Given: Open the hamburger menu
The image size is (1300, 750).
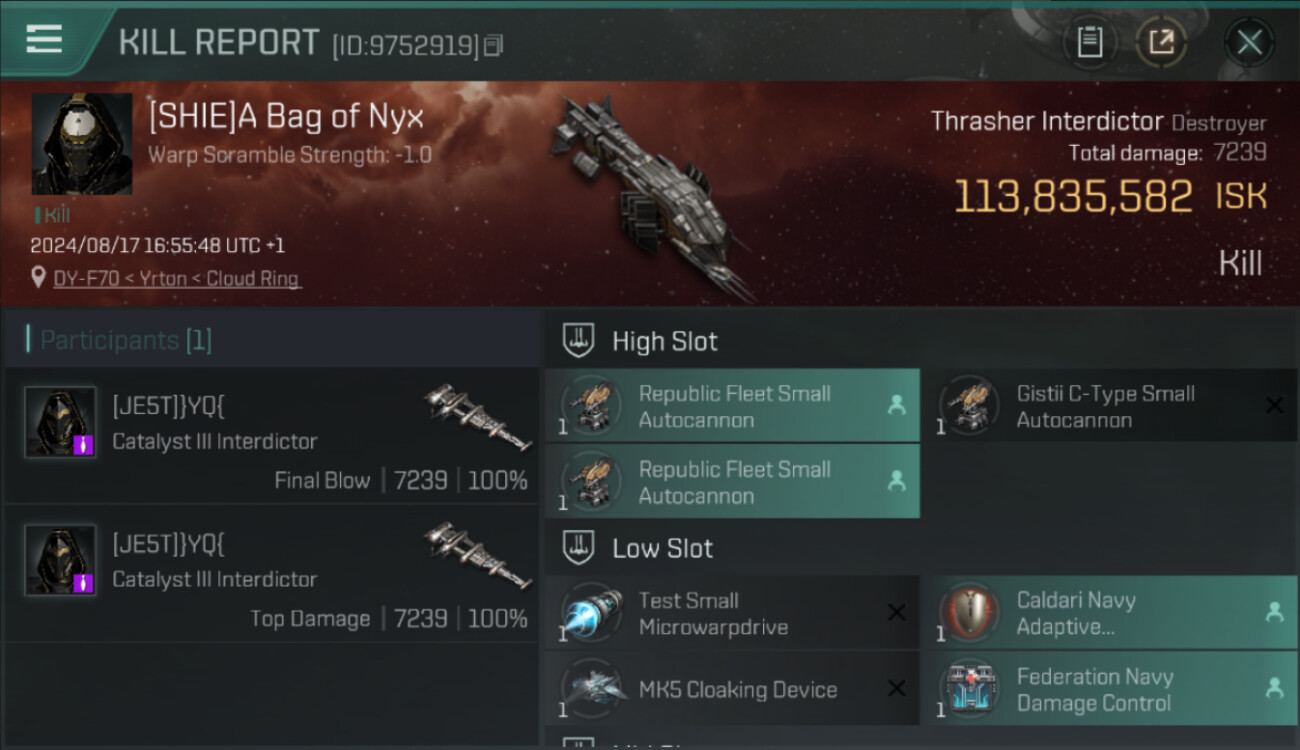Looking at the screenshot, I should pyautogui.click(x=44, y=40).
